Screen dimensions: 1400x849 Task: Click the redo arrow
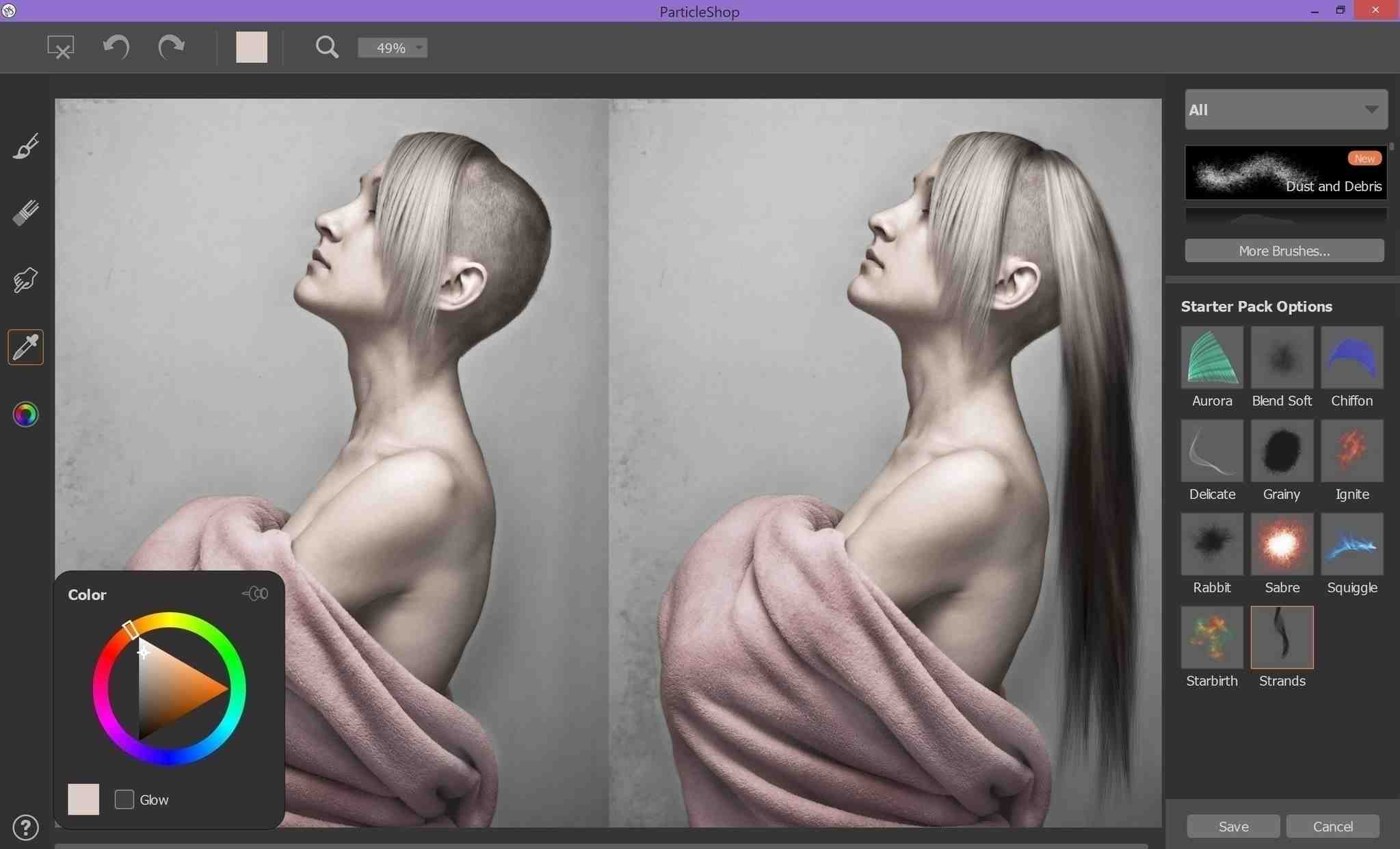(171, 47)
